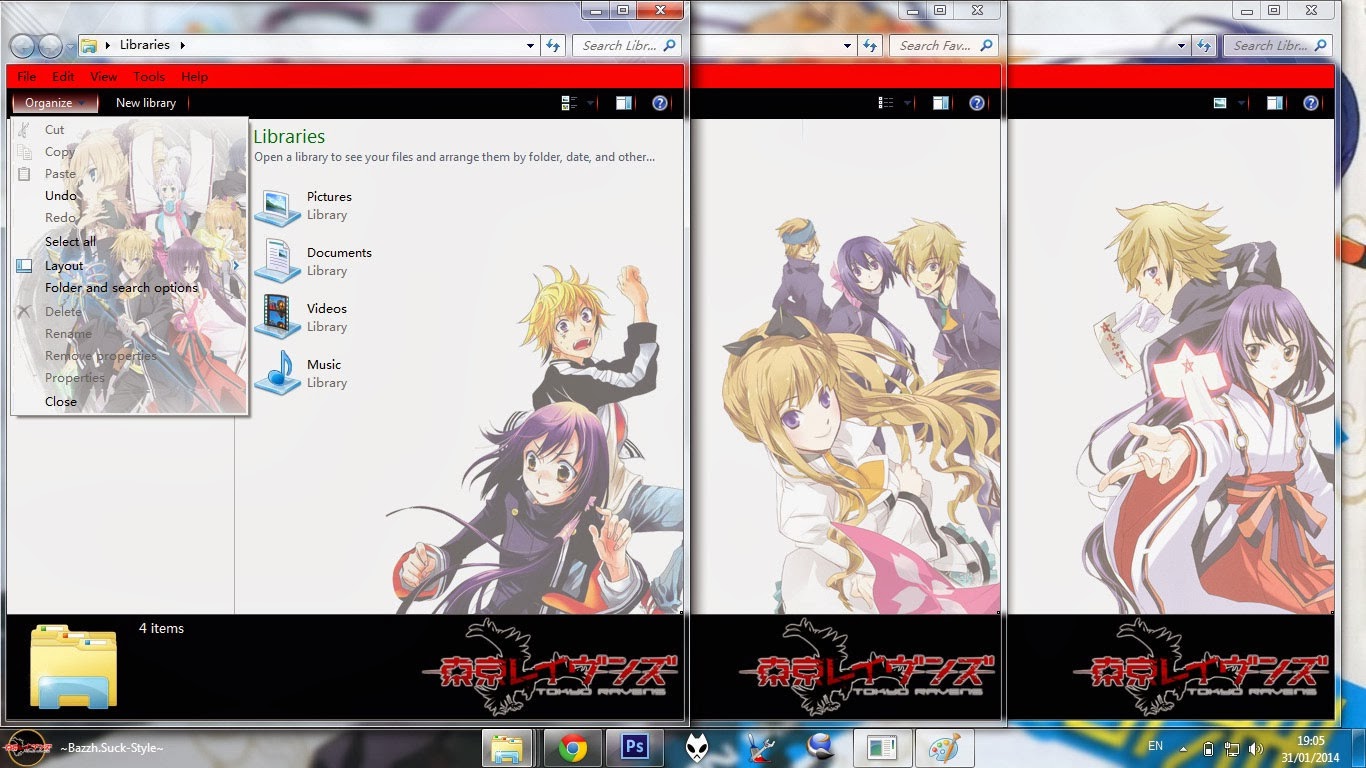Open address bar history dropdown in middle window

(847, 45)
